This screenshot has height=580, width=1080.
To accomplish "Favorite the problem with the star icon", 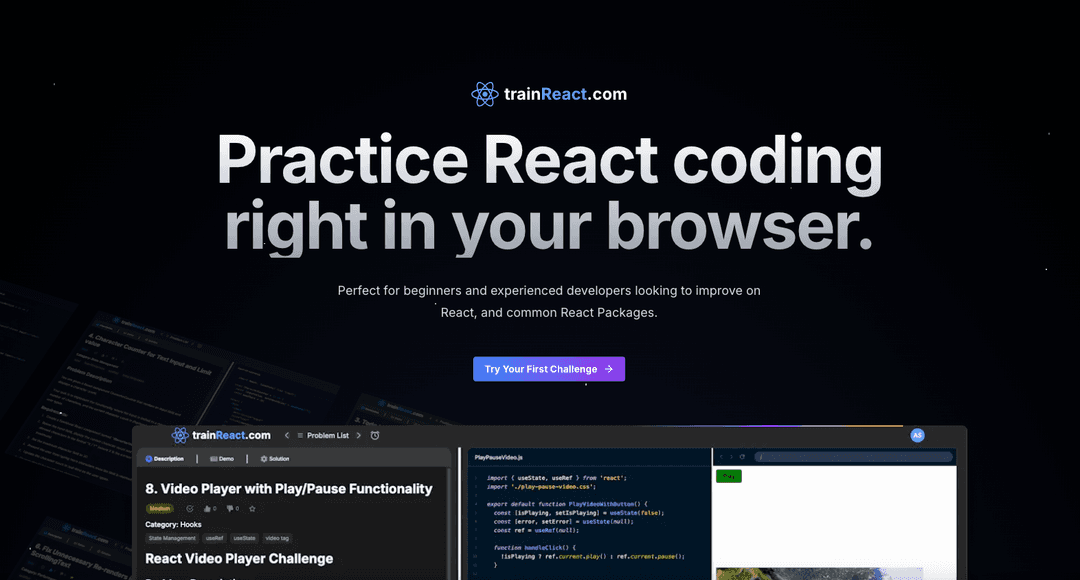I will tap(252, 509).
